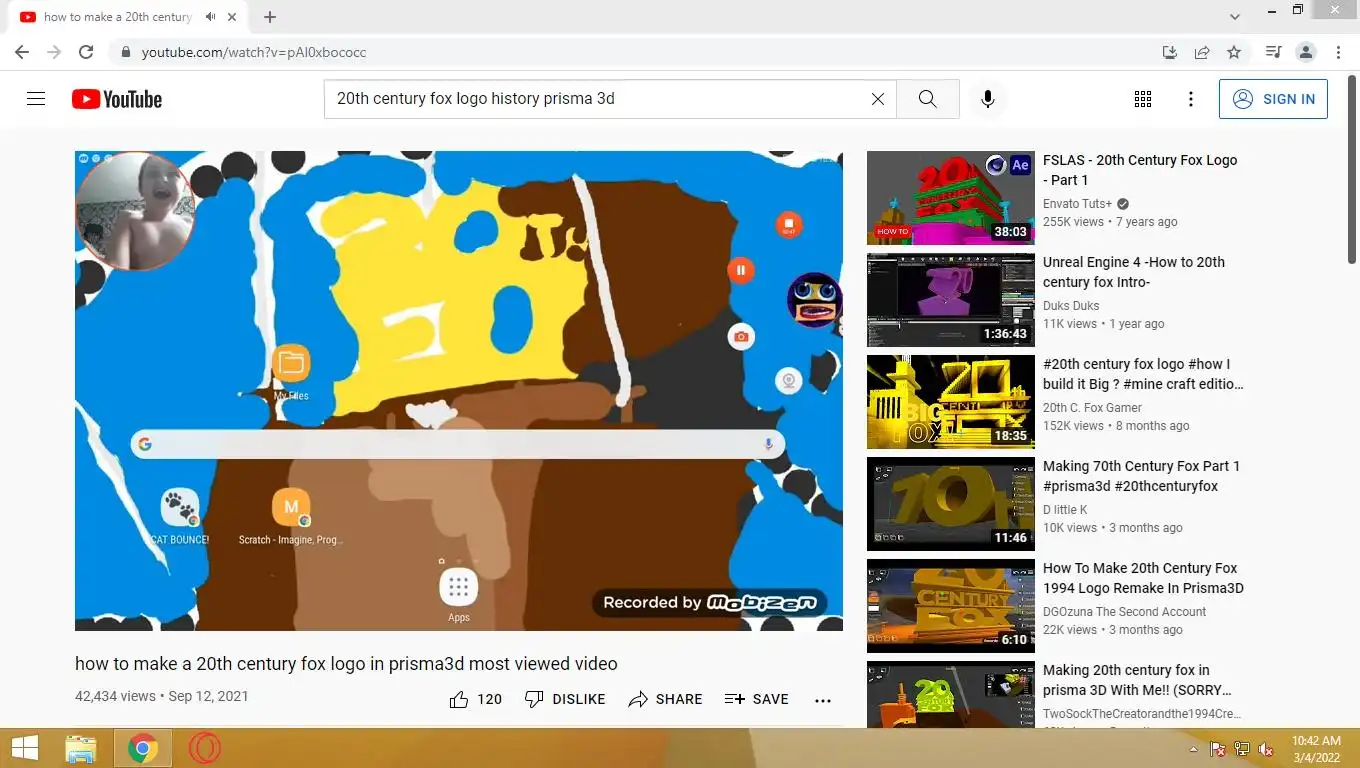Viewport: 1360px width, 768px height.
Task: Open Chrome media controls icon
Action: [x=1273, y=52]
